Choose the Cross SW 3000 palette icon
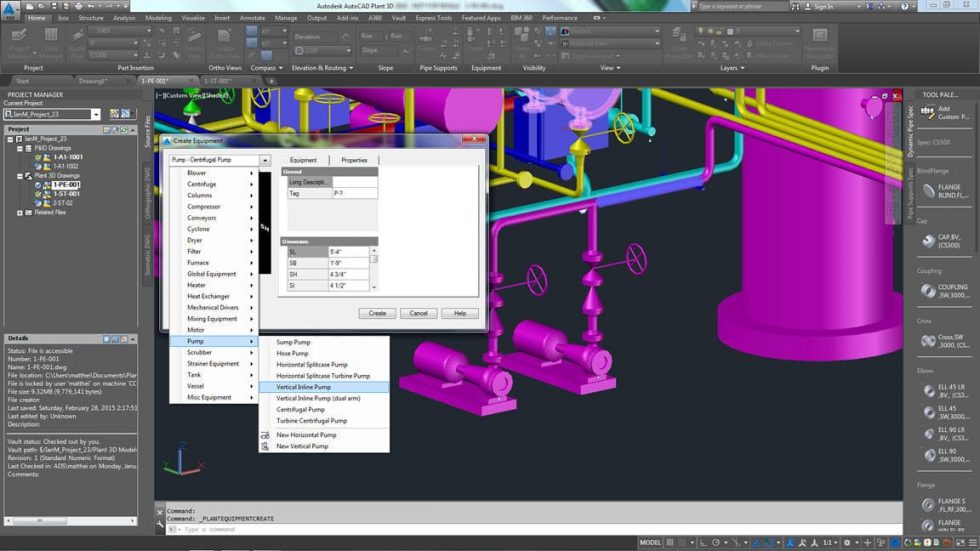 [x=929, y=340]
